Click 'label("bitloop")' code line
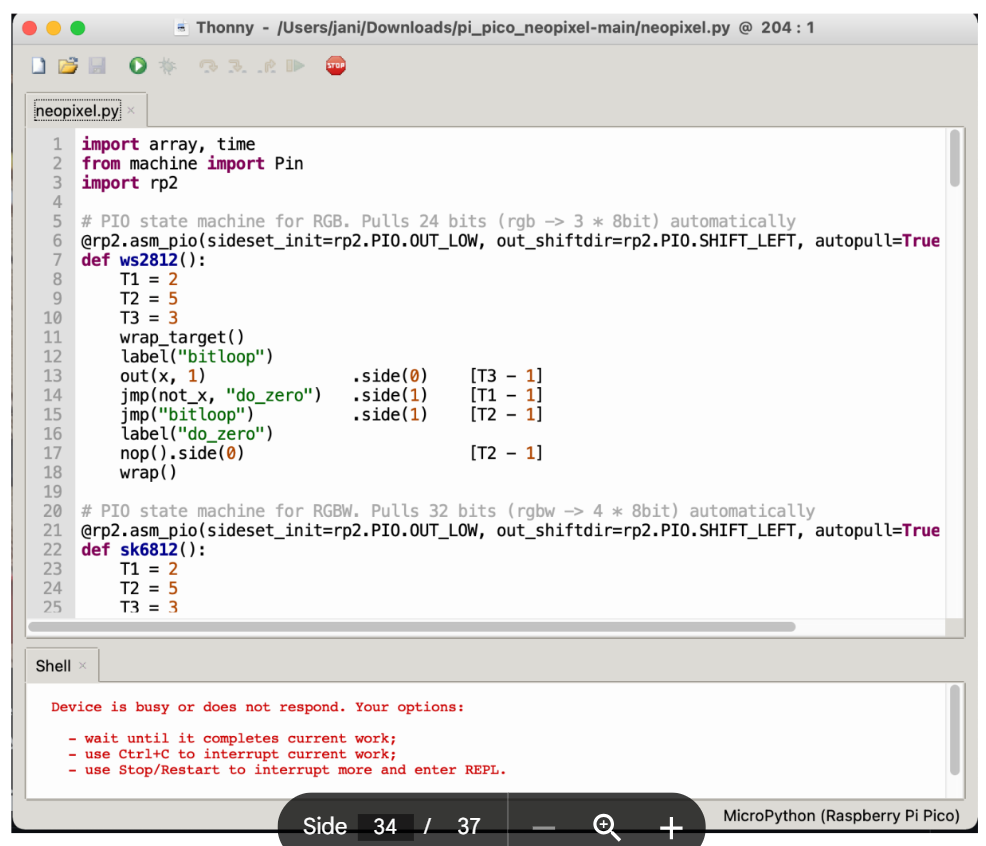 pyautogui.click(x=197, y=357)
